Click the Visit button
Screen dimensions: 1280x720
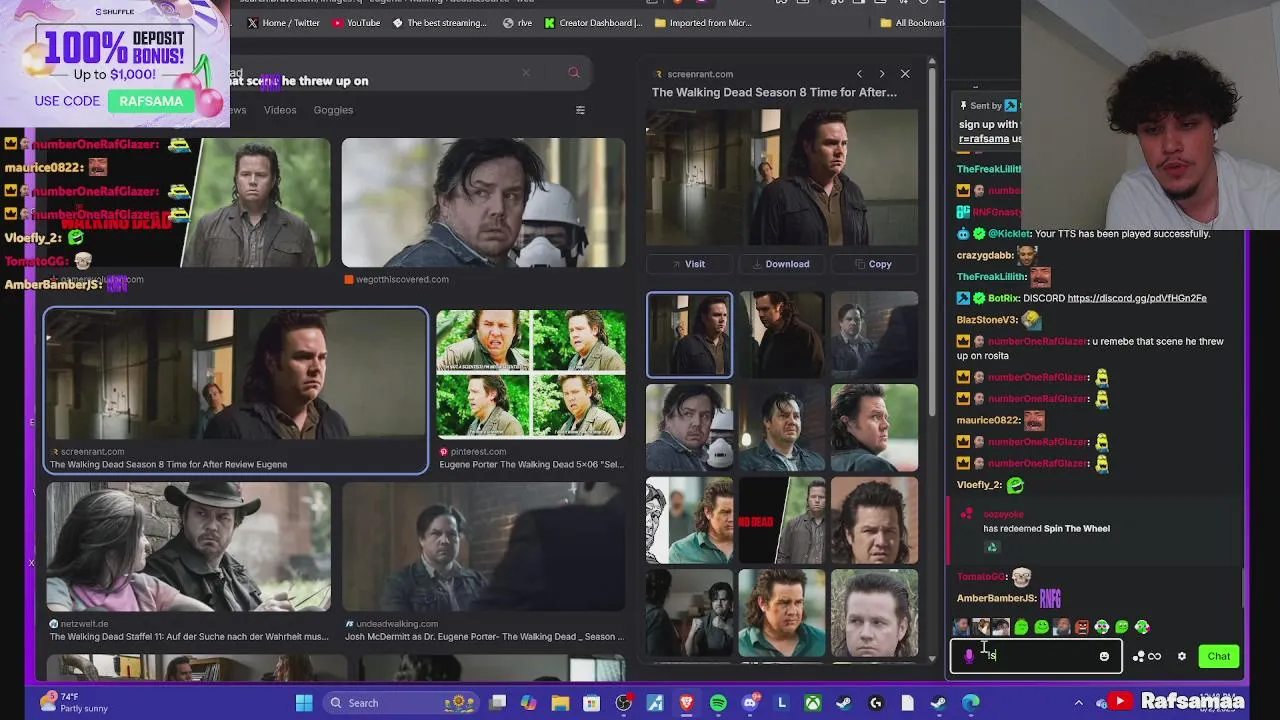[688, 264]
